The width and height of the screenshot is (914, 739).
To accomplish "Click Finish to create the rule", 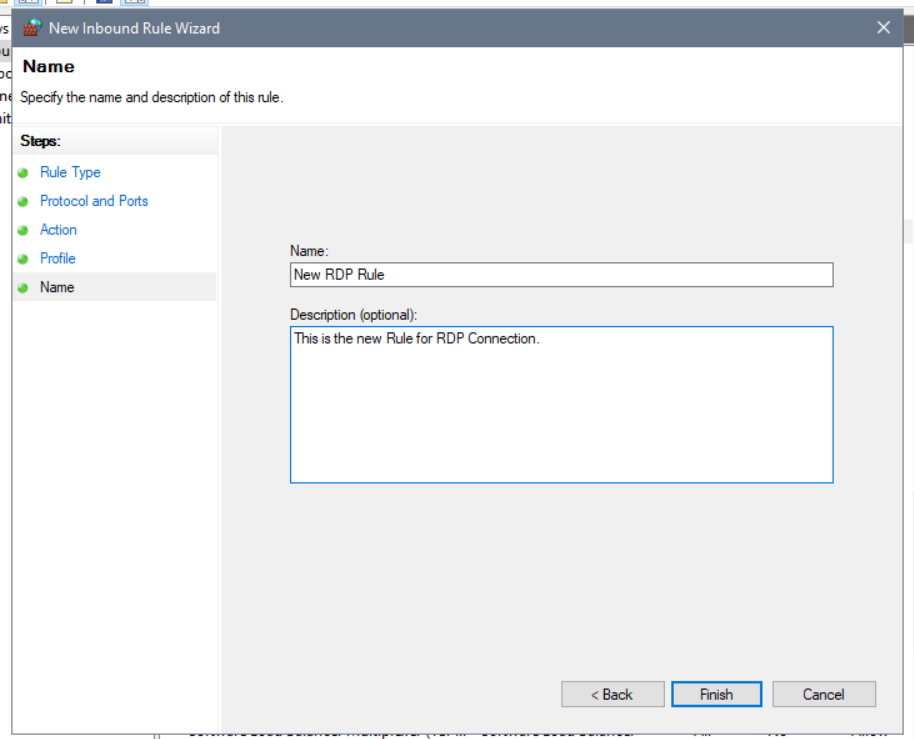I will click(716, 694).
